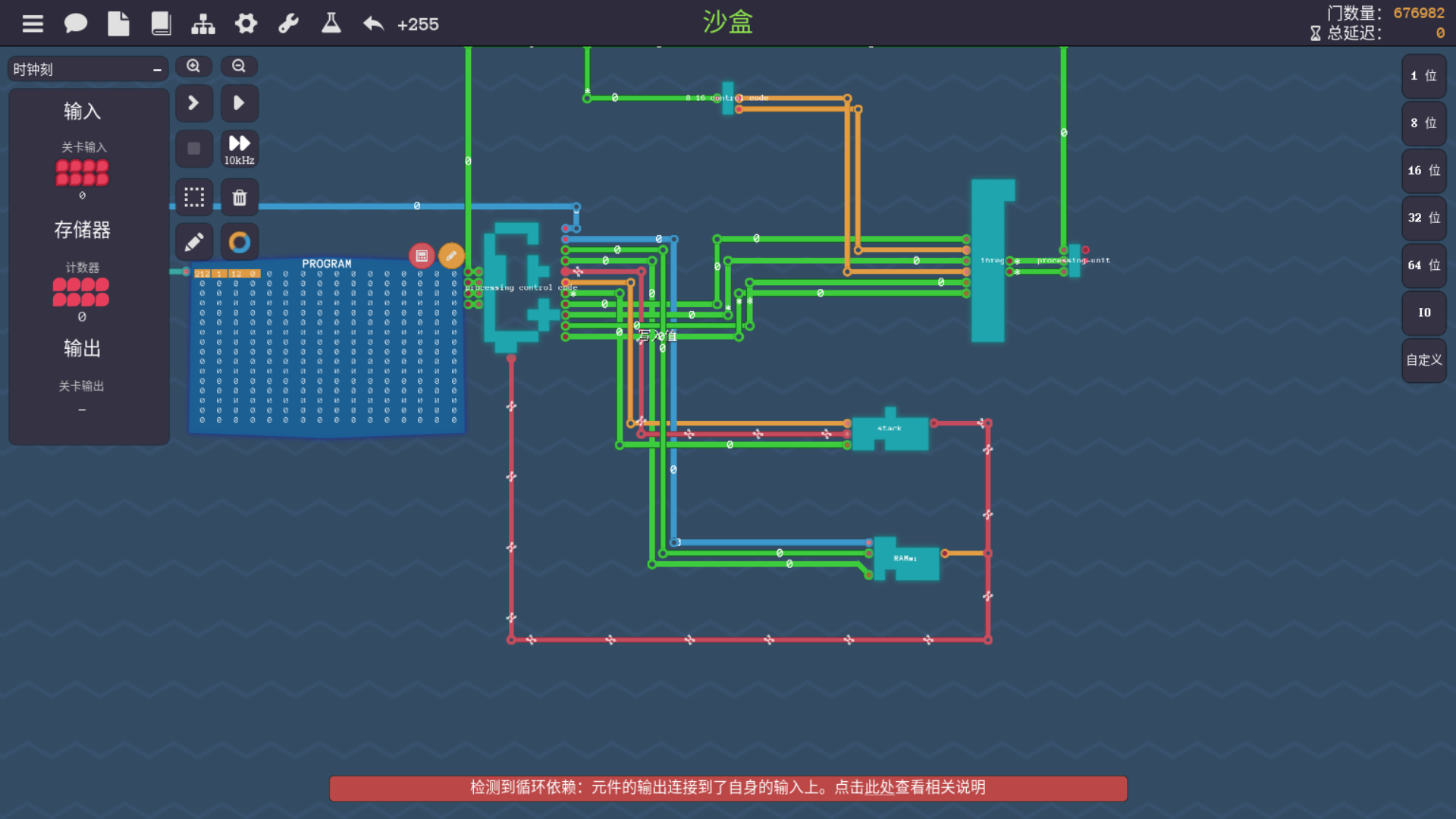Click the 存储器 section heading
This screenshot has width=1456, height=819.
pyautogui.click(x=82, y=230)
